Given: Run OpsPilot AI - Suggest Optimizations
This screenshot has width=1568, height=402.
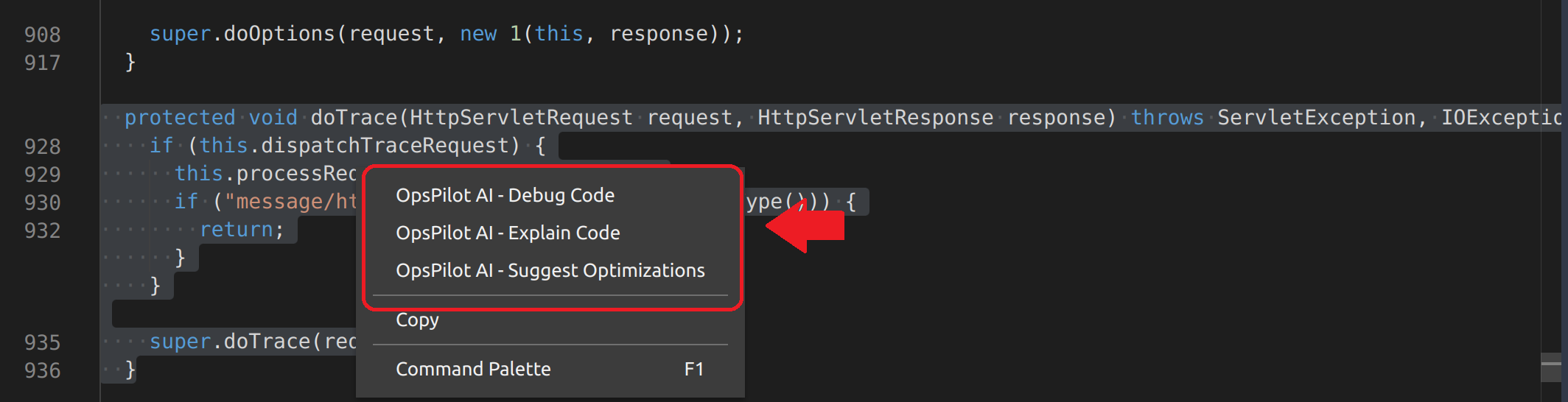Looking at the screenshot, I should pos(550,270).
